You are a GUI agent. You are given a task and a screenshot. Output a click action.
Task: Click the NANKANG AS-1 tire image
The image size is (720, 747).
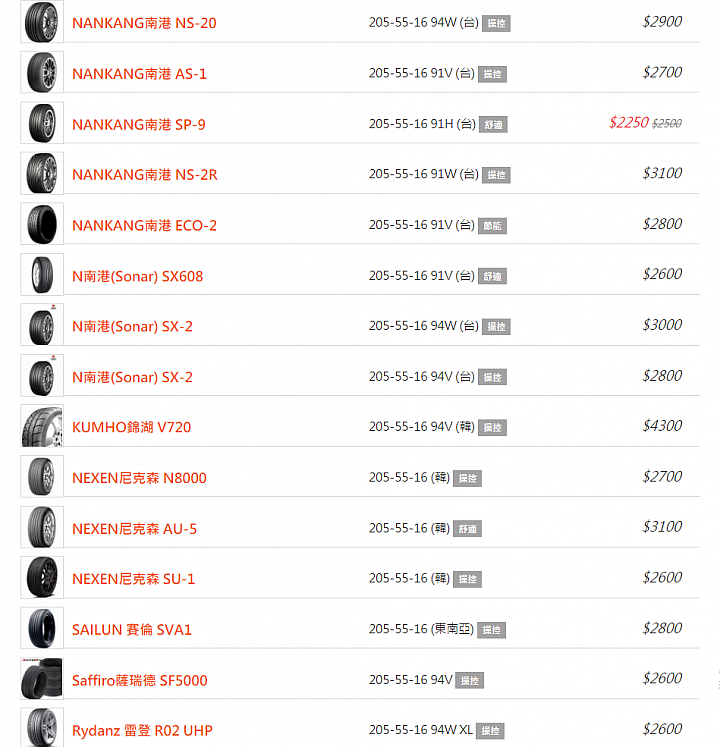click(x=42, y=72)
